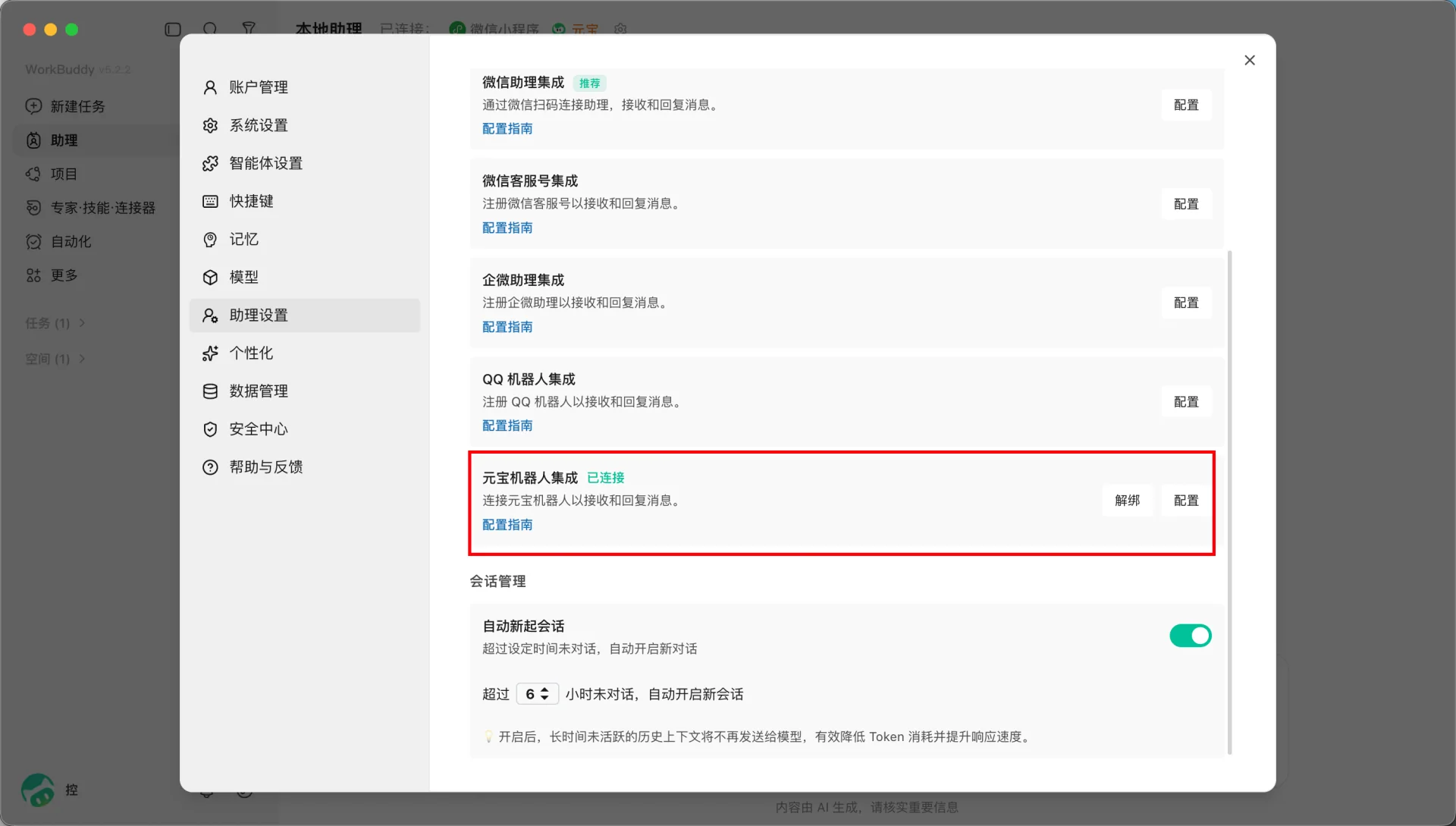Image resolution: width=1456 pixels, height=826 pixels.
Task: Click the 个性化 sparkle icon
Action: click(x=210, y=353)
